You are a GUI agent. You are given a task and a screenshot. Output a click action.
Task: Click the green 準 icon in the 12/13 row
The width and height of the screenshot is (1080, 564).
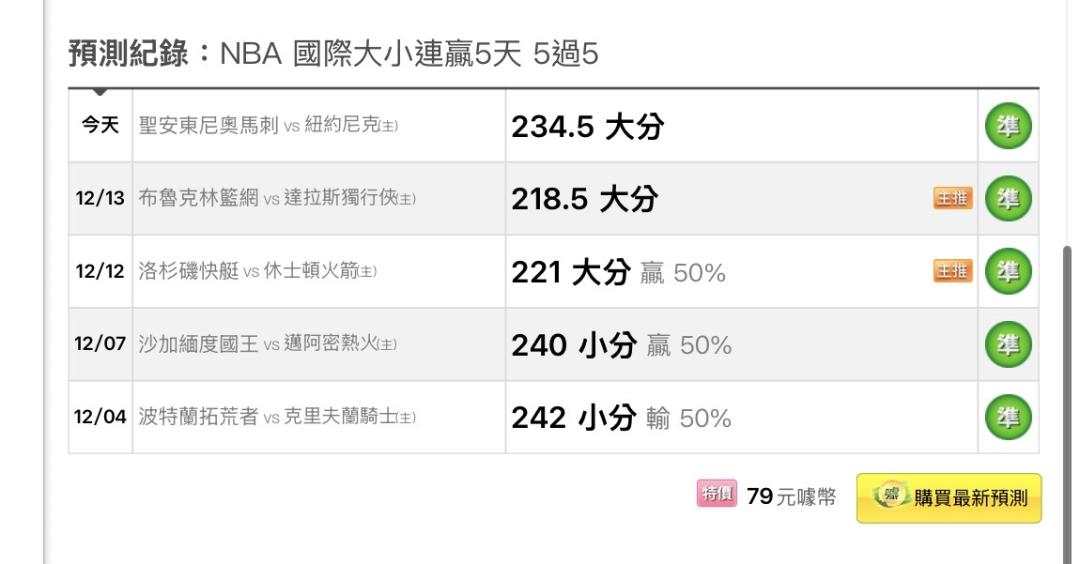1009,199
